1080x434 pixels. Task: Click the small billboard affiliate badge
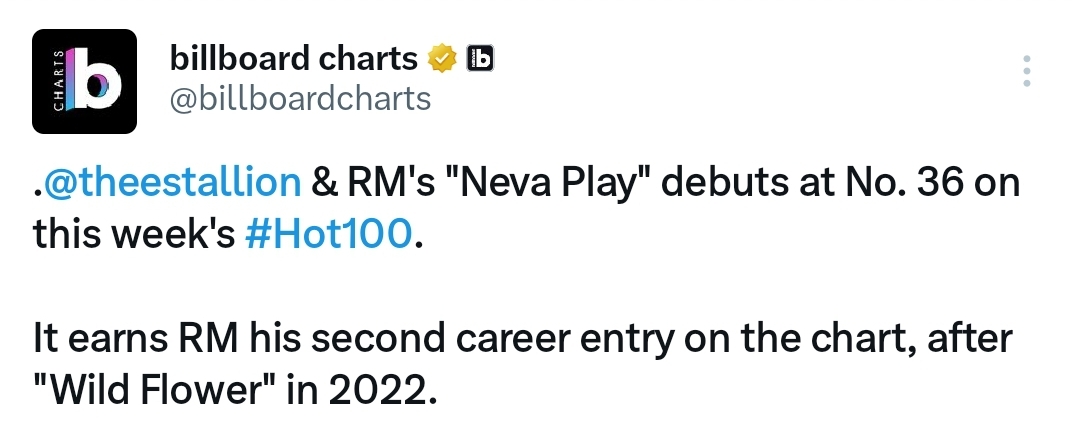(480, 59)
